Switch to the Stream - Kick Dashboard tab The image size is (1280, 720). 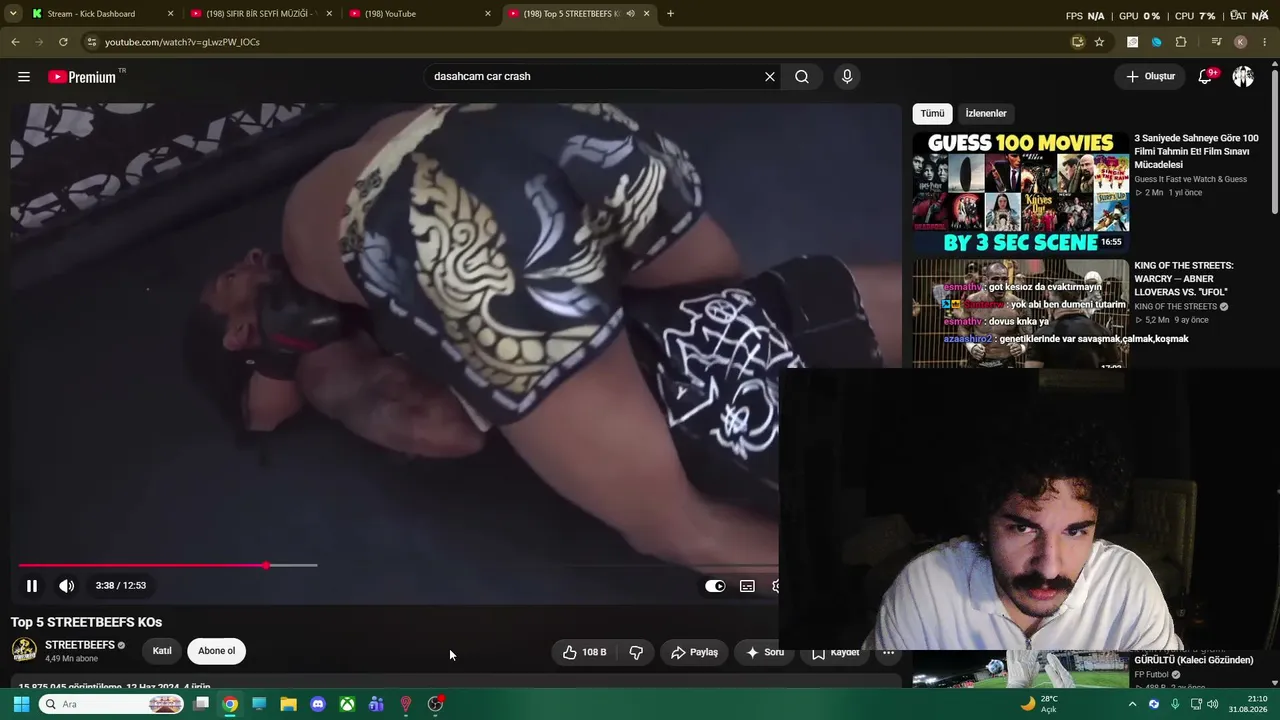coord(91,14)
